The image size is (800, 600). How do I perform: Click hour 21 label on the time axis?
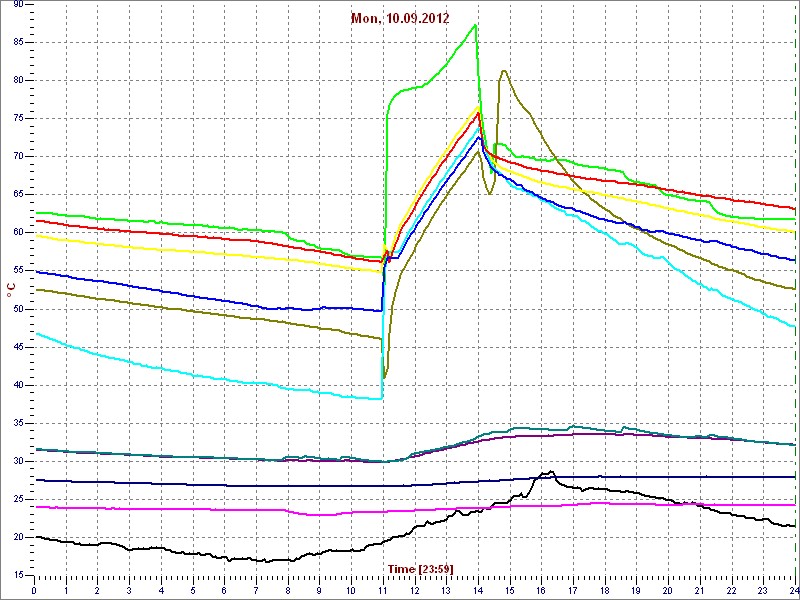701,591
